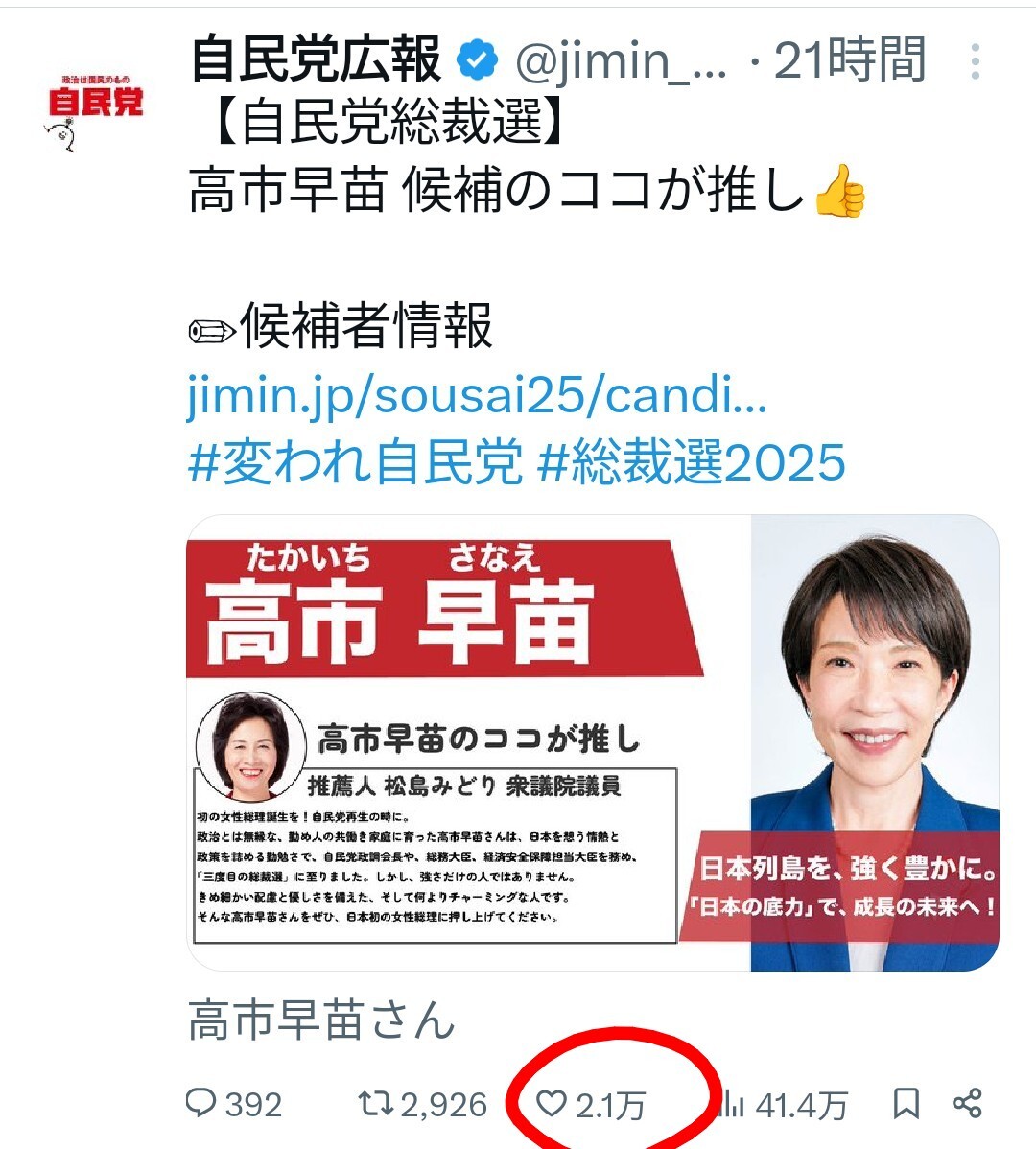Viewport: 1036px width, 1149px height.
Task: Tap the retweet arrows icon
Action: click(x=376, y=1103)
